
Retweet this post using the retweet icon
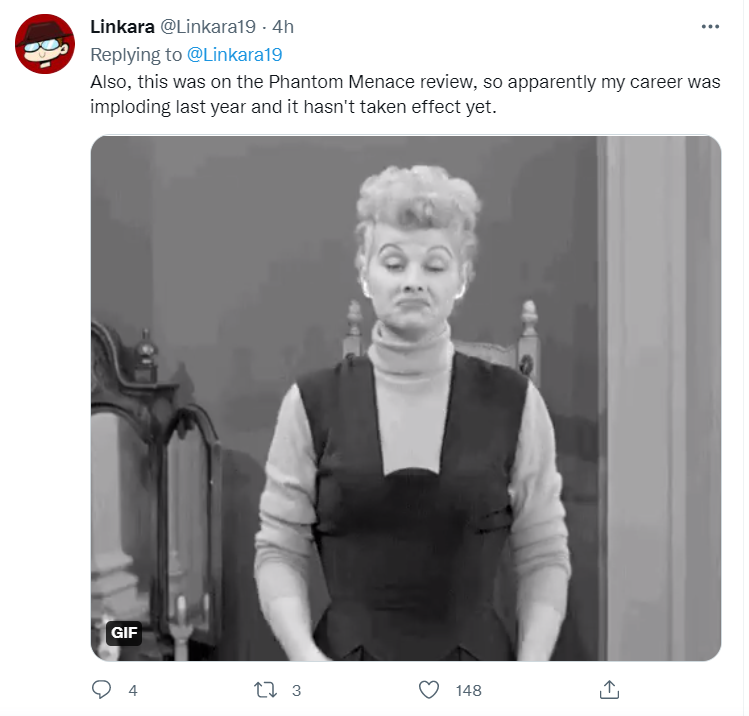pos(265,690)
